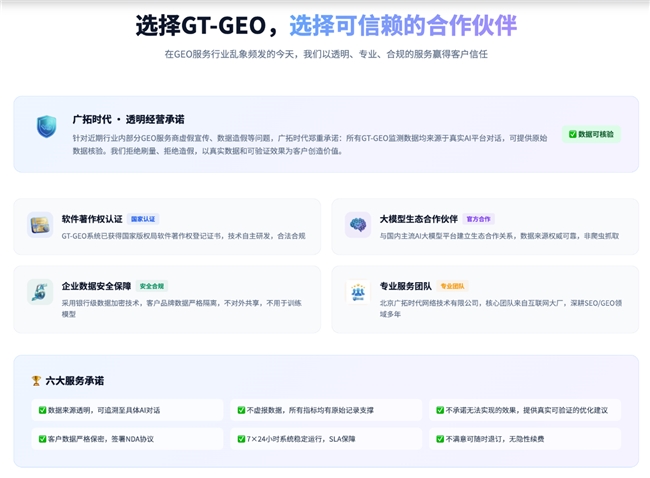Click the 软件著作权认证 certificate icon

40,225
